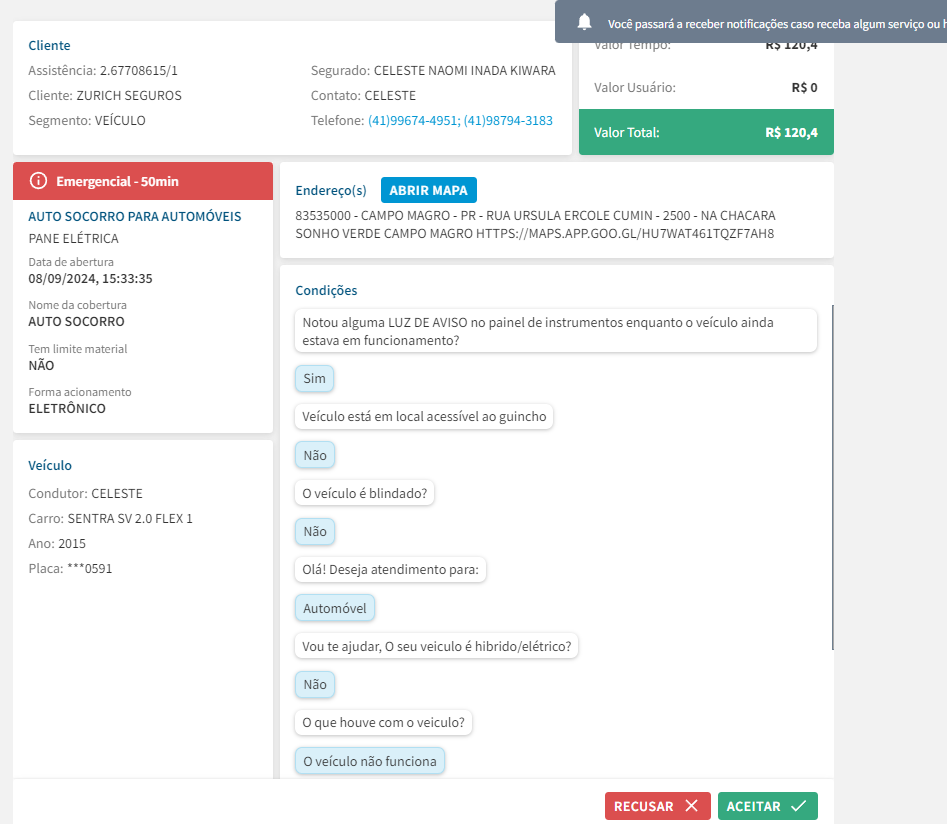Click the "O veículo não funciona" answer chip
The width and height of the screenshot is (947, 824).
pos(370,761)
